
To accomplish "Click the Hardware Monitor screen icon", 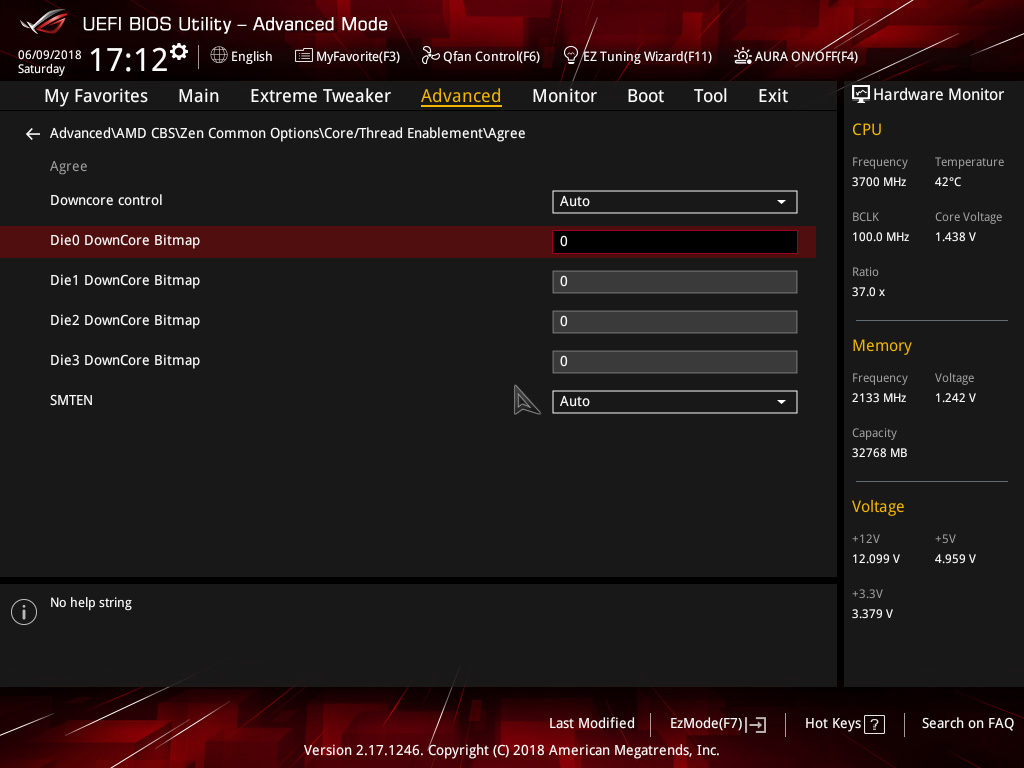I will click(861, 95).
